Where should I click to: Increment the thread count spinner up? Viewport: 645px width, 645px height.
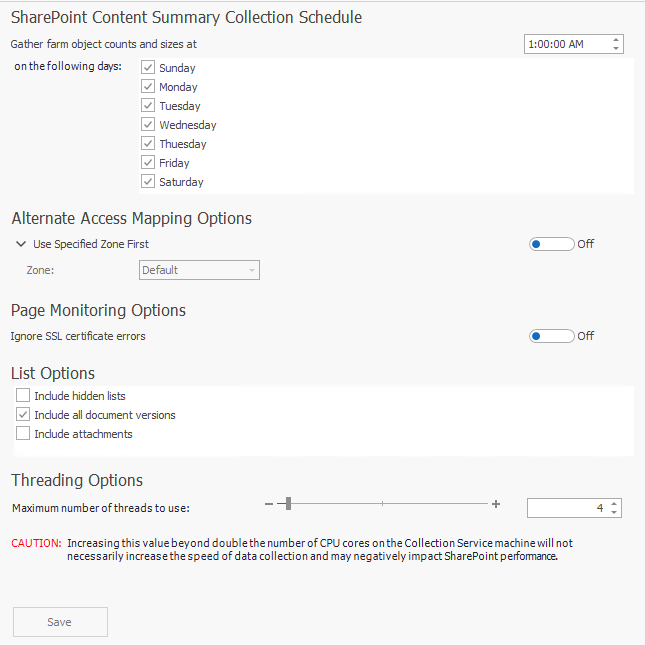click(x=614, y=503)
